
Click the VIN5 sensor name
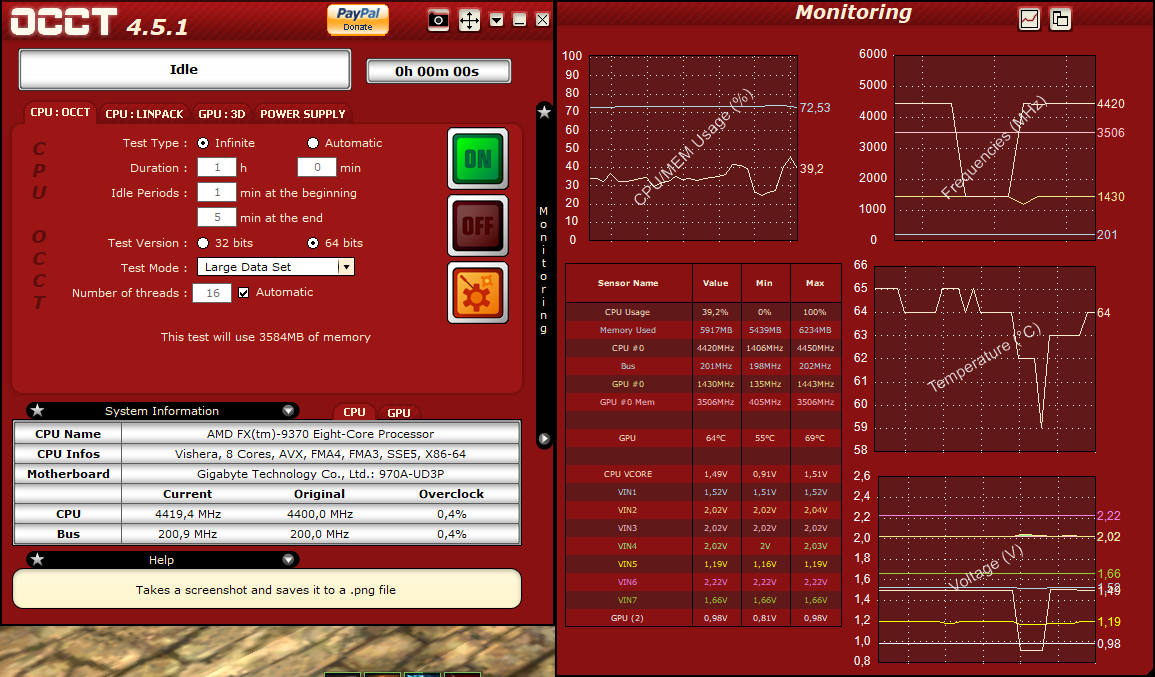pyautogui.click(x=628, y=564)
